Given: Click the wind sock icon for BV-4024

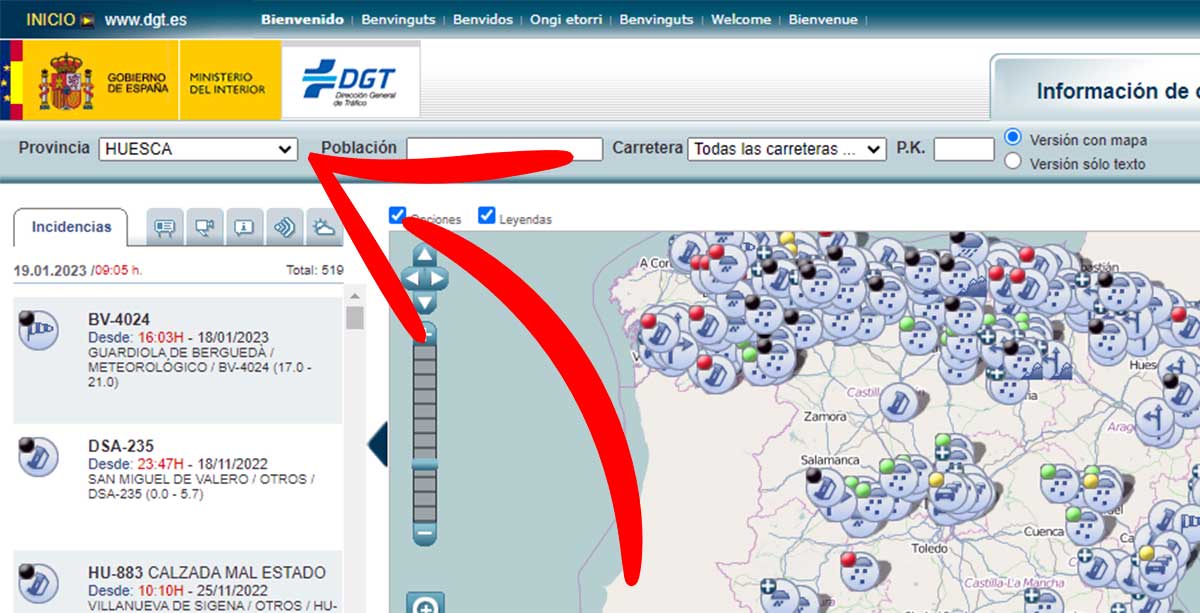Looking at the screenshot, I should click(37, 329).
